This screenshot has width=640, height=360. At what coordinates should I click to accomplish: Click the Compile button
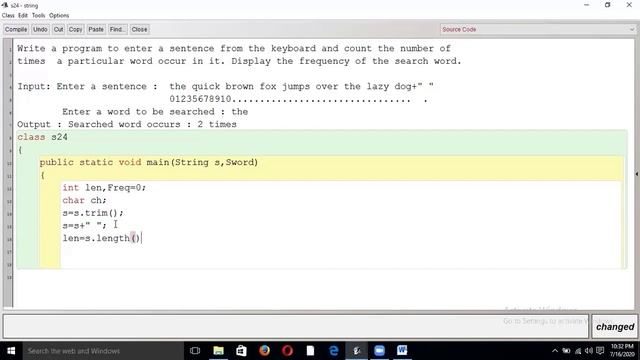(16, 29)
